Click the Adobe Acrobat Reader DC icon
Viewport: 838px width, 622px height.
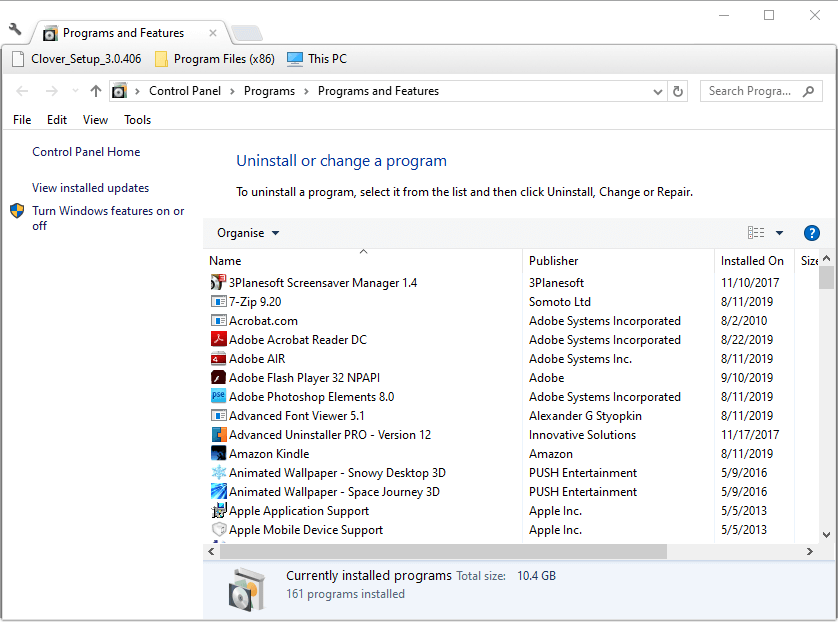[219, 340]
